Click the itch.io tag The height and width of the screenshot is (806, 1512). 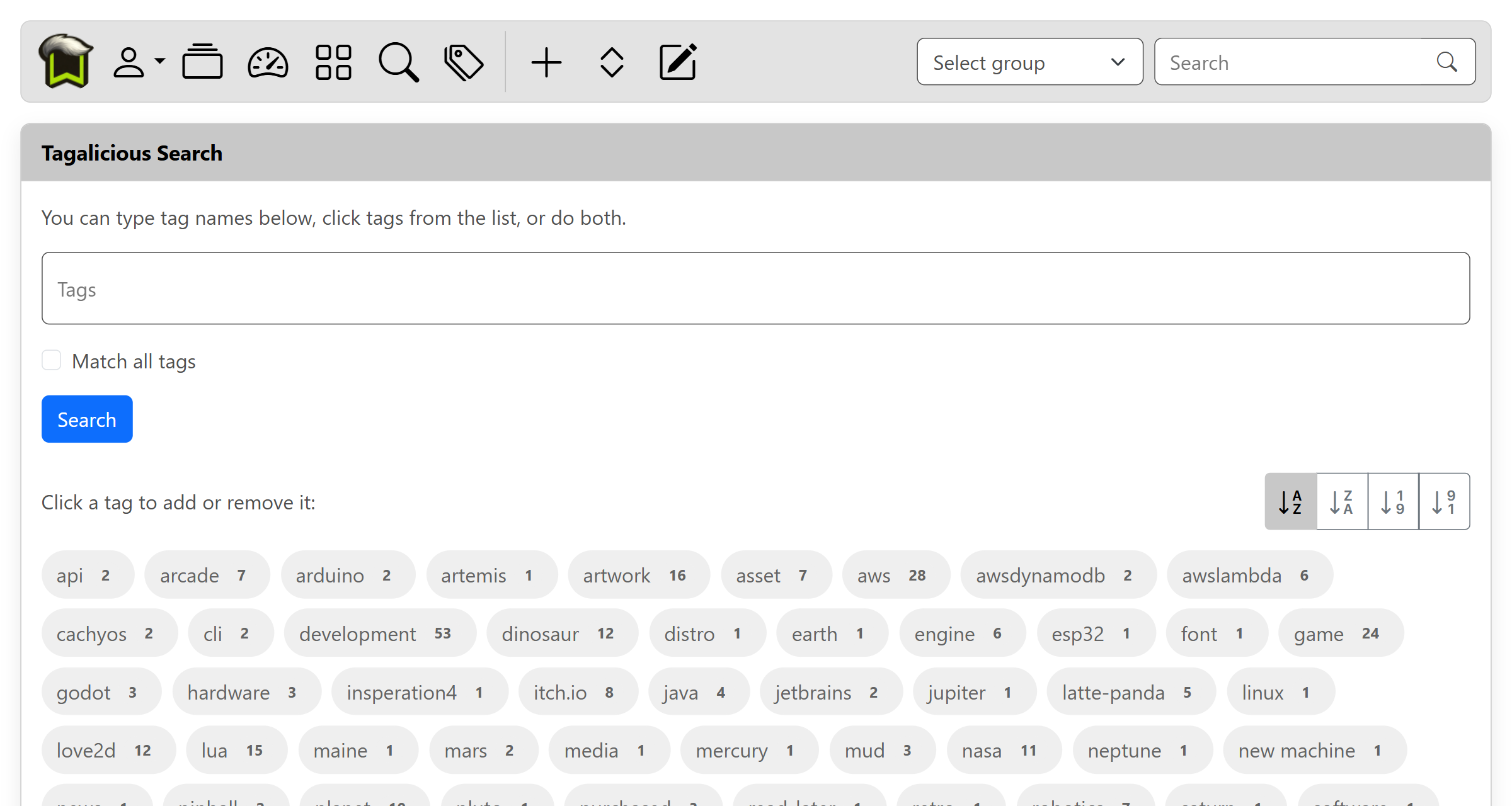coord(578,692)
